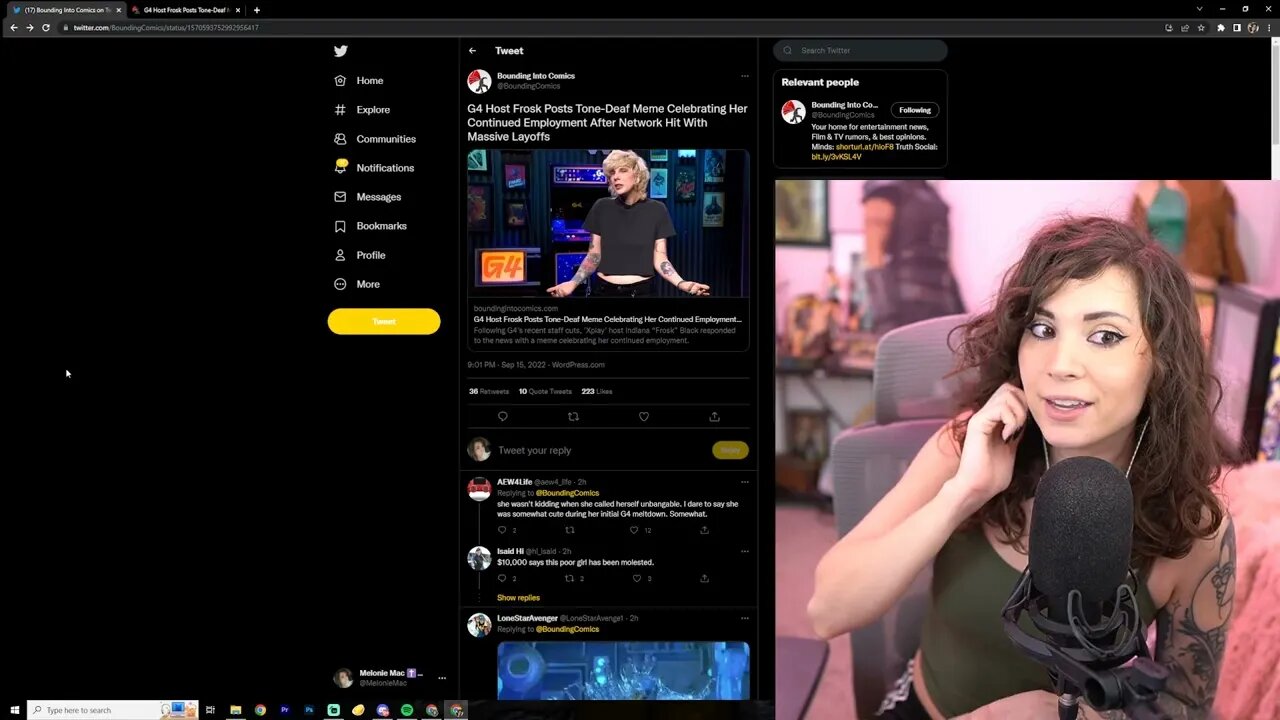Open the boundingintocomics.com article link card
This screenshot has width=1280, height=720.
[x=608, y=324]
